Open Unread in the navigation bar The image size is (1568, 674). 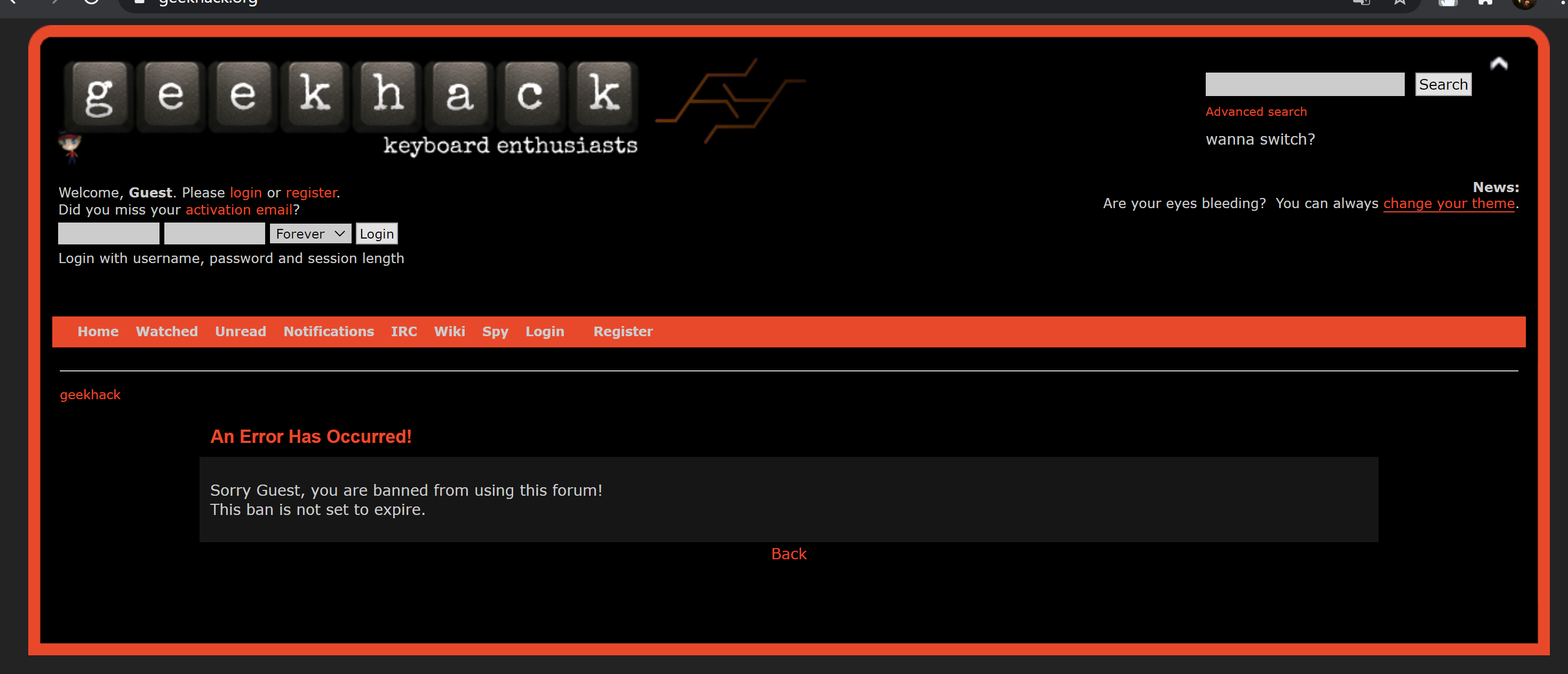[x=241, y=331]
